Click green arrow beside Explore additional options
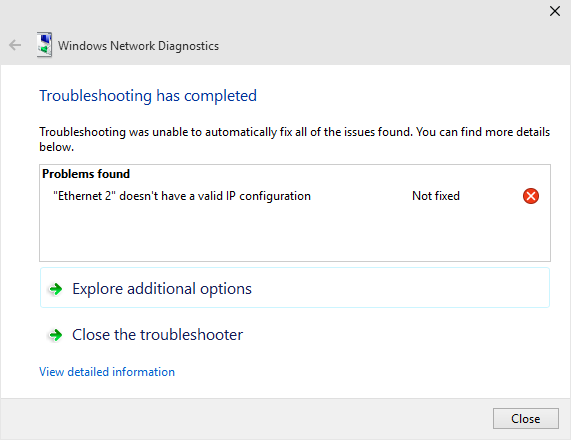This screenshot has width=571, height=440. coord(56,289)
